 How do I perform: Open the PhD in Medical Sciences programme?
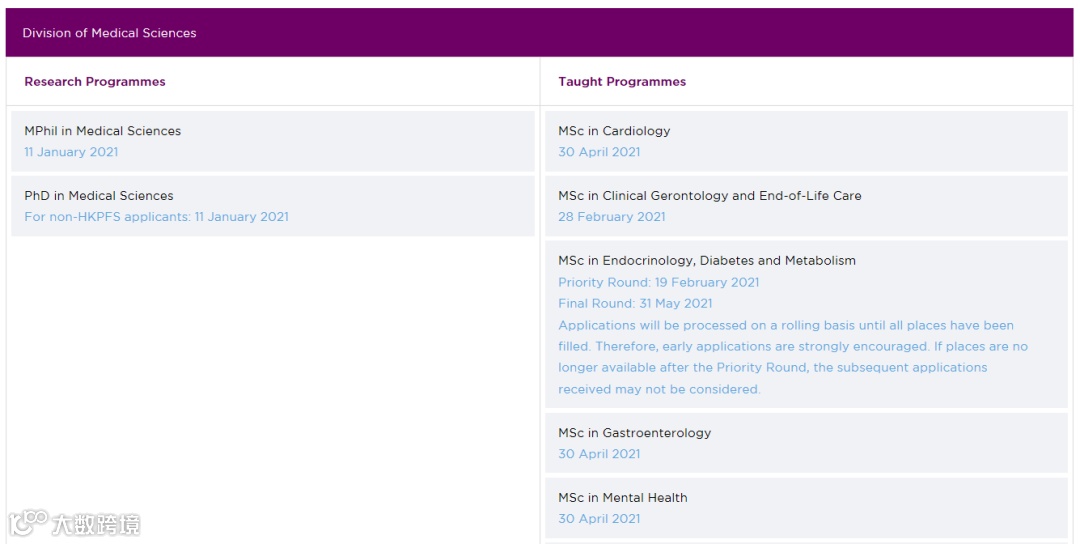pos(99,196)
